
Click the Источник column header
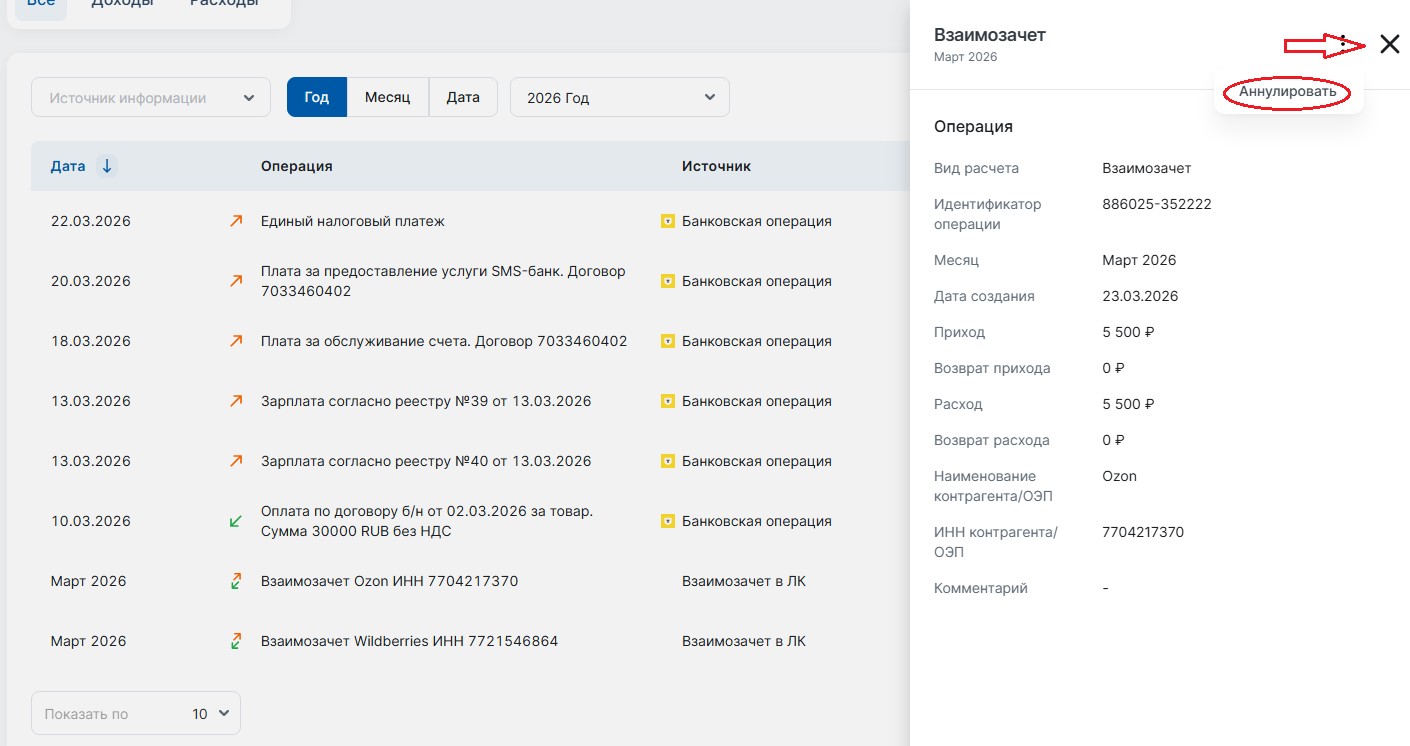point(716,166)
